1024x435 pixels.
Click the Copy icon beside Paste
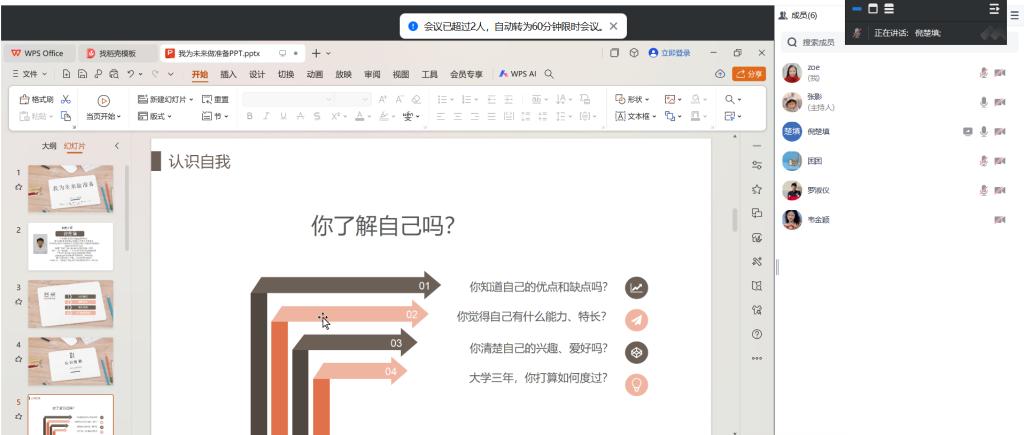(65, 116)
